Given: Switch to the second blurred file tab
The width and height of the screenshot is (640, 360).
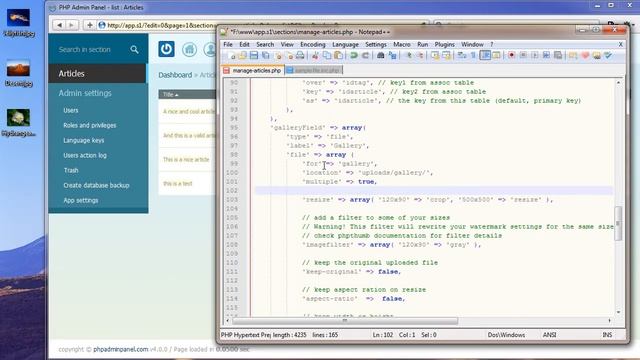Looking at the screenshot, I should (x=313, y=70).
